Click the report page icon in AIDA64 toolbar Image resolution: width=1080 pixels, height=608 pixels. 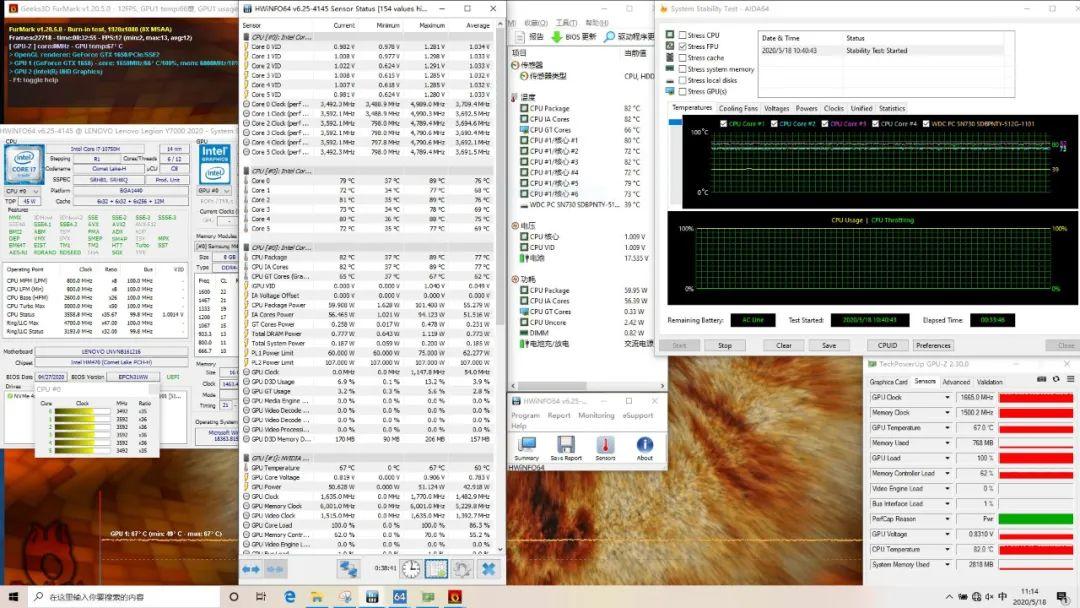click(x=521, y=36)
